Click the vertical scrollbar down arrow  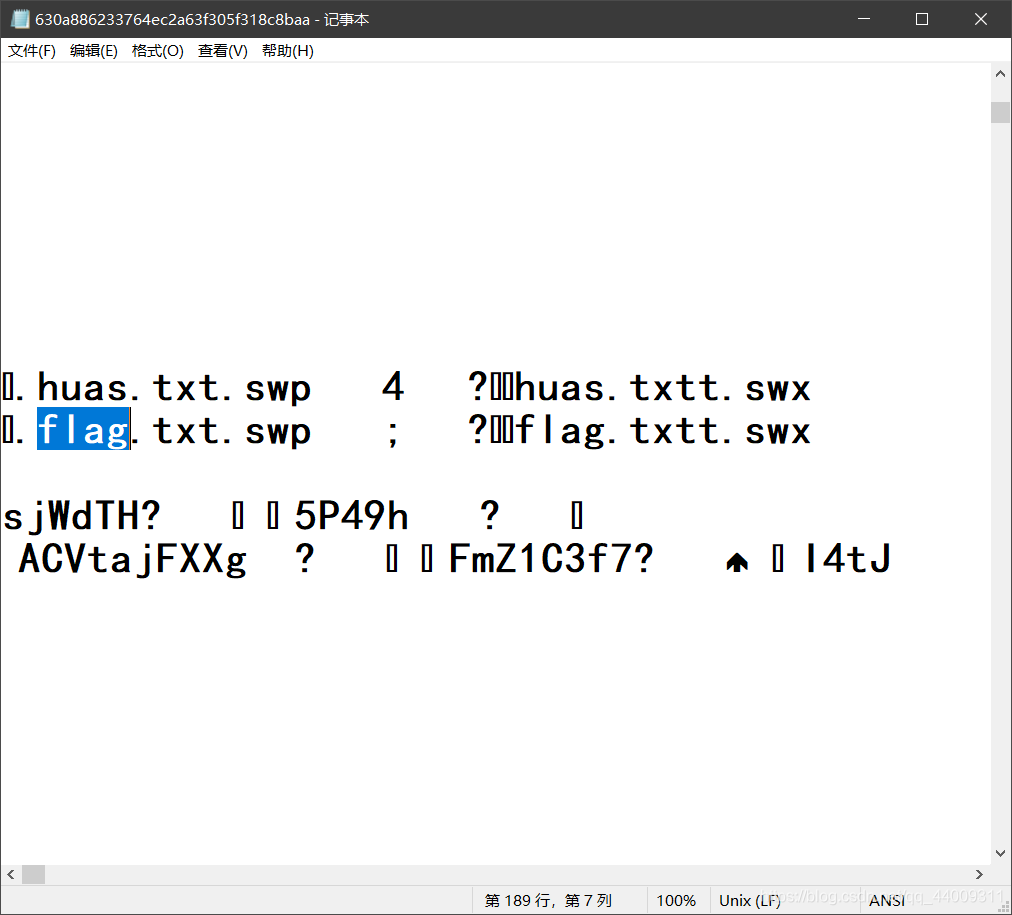tap(1000, 853)
